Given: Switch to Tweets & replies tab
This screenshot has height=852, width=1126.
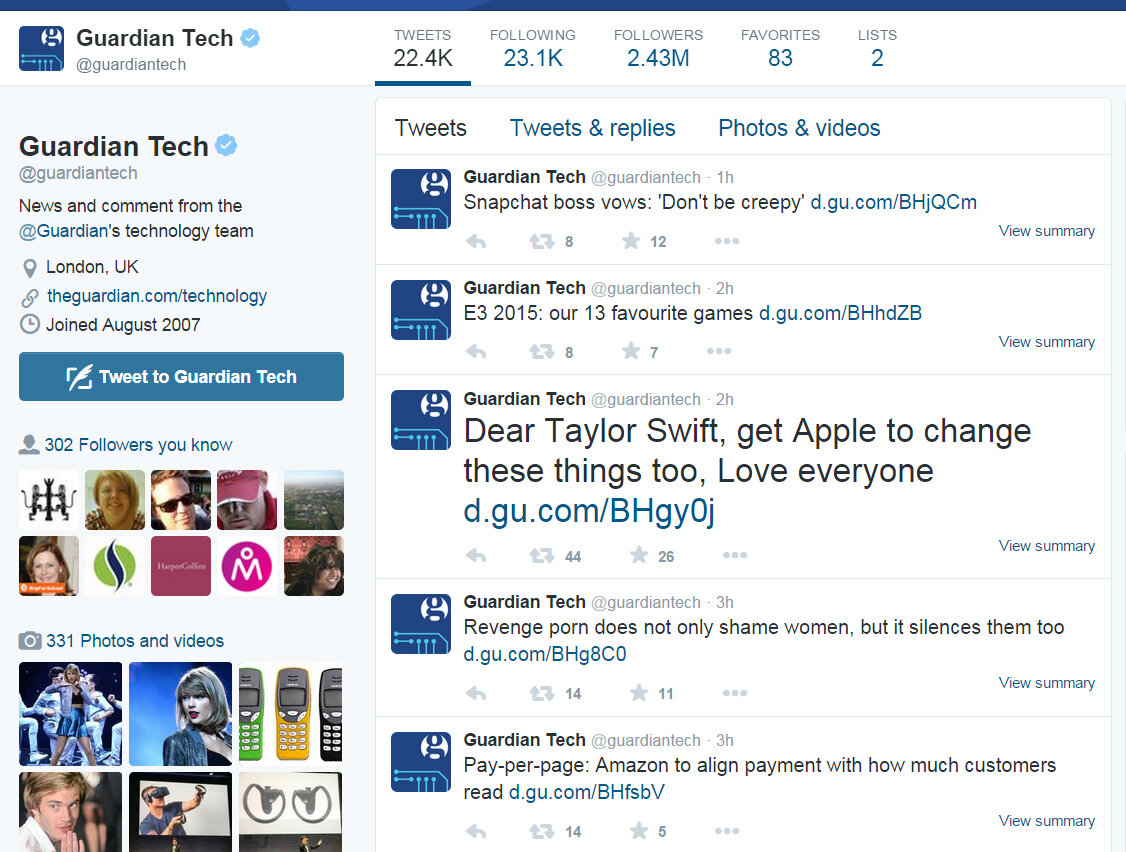Looking at the screenshot, I should (592, 128).
